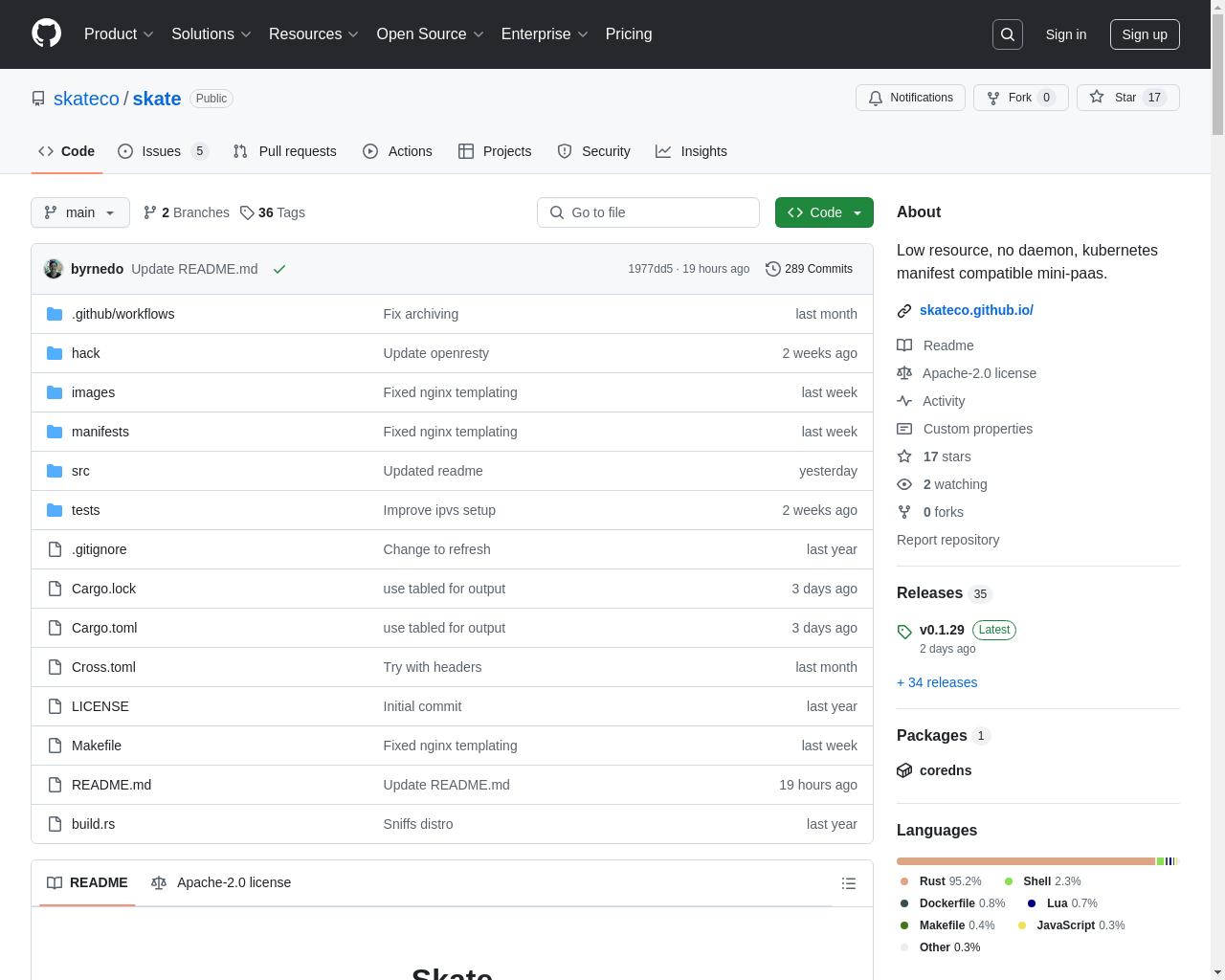Open the green Code dropdown button
Viewport: 1225px width, 980px height.
[x=824, y=212]
